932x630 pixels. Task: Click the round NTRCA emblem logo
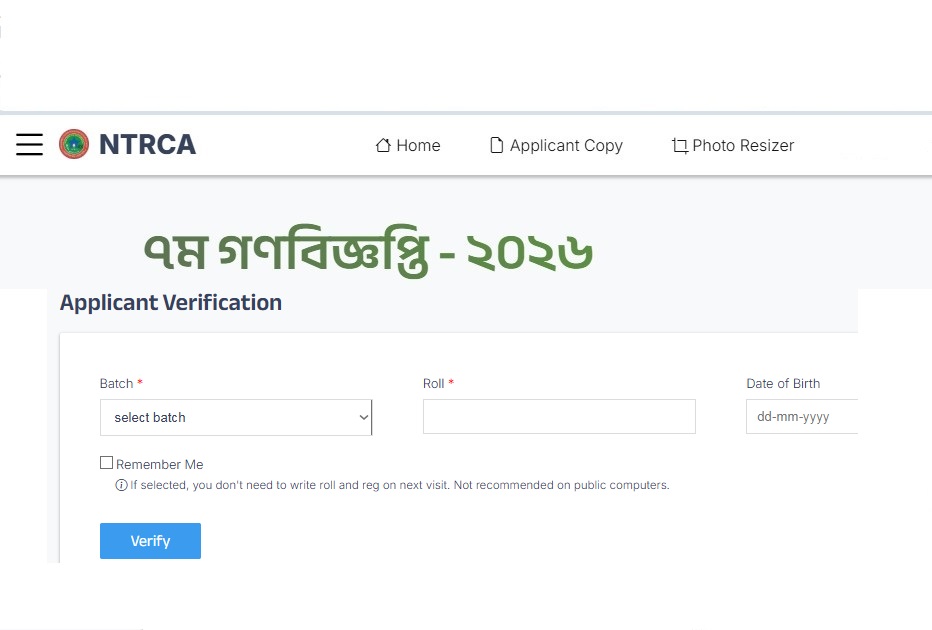point(74,145)
